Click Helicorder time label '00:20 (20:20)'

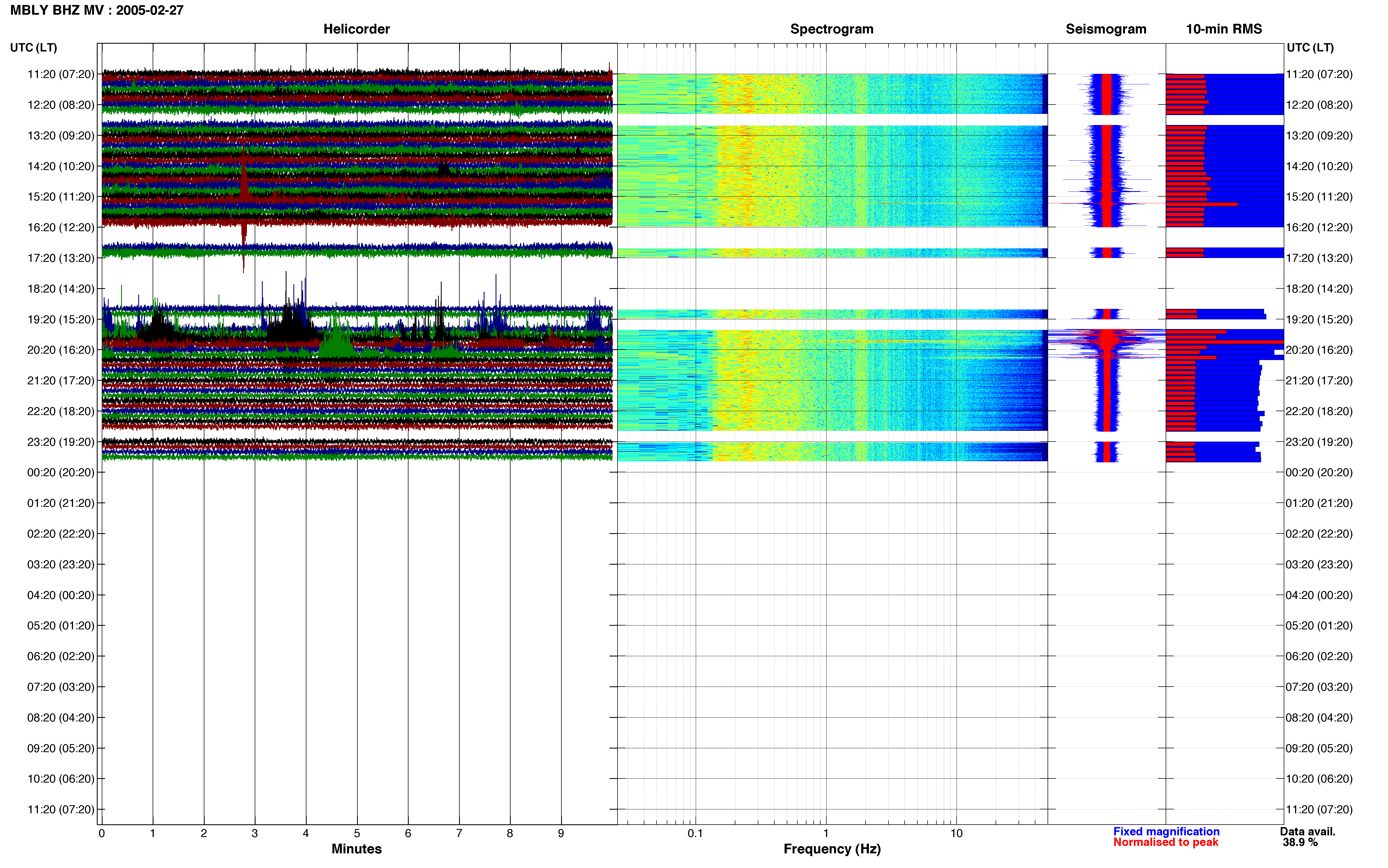click(x=61, y=473)
